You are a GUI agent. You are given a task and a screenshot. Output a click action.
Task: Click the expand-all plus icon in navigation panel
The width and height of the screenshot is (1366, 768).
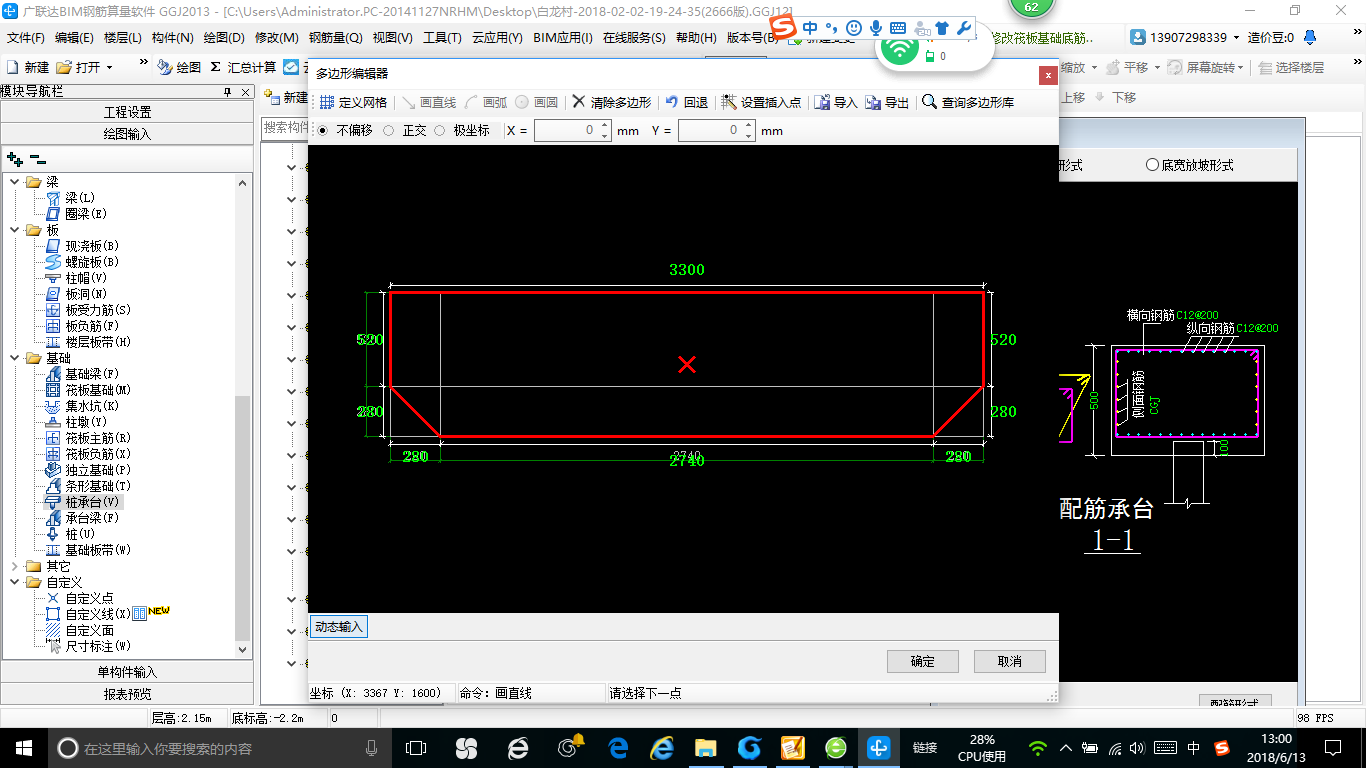14,159
